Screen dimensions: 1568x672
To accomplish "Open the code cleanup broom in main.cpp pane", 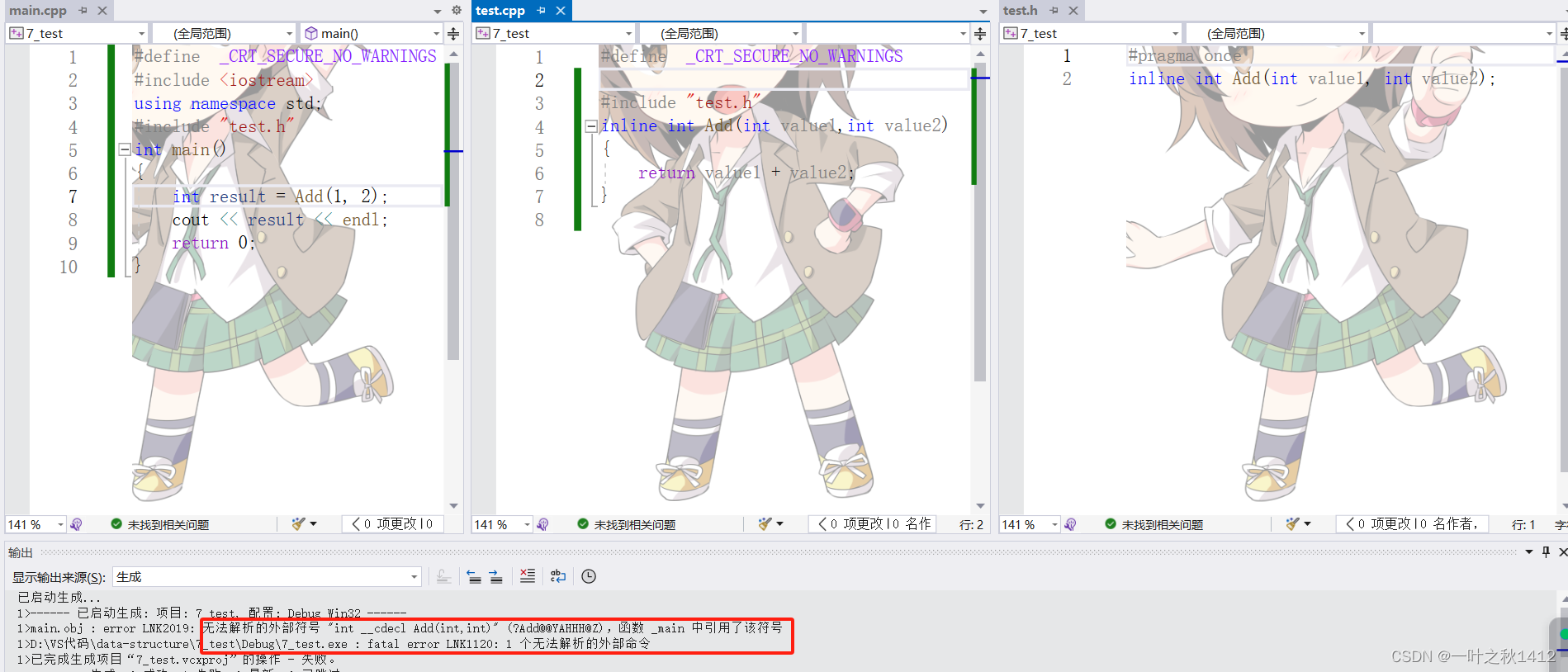I will click(305, 524).
